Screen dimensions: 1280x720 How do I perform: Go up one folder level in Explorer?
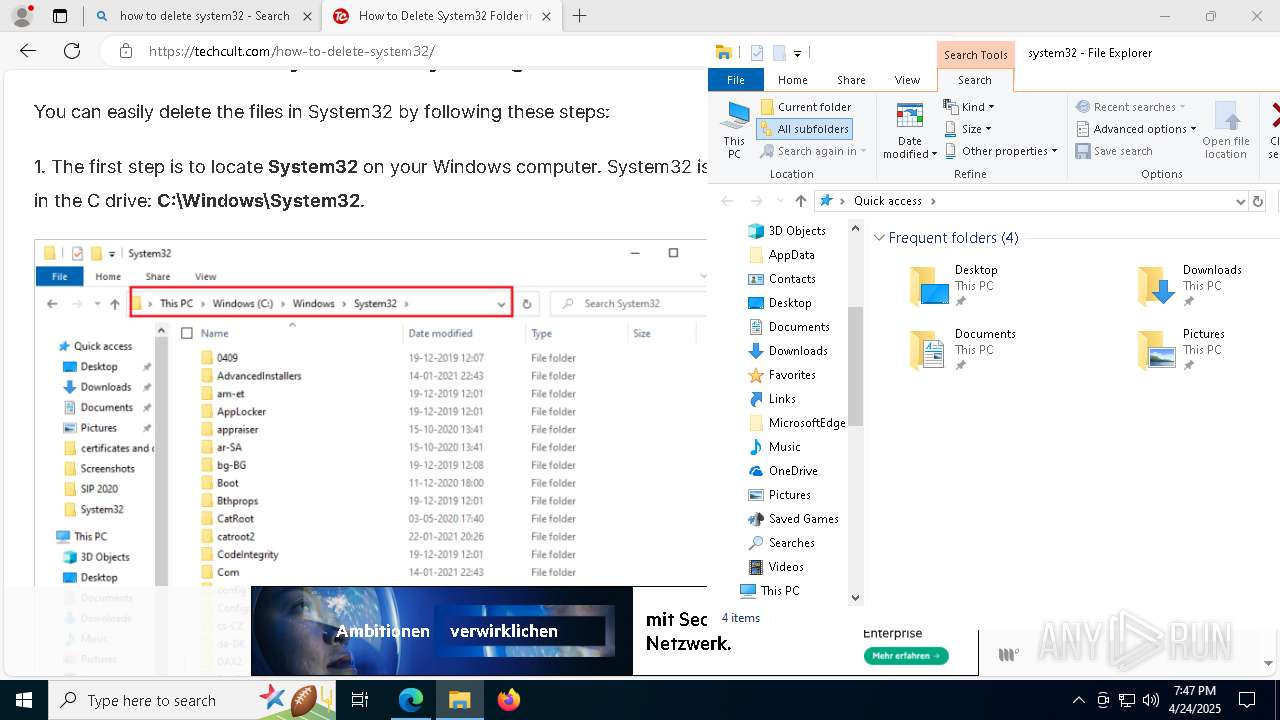coord(800,201)
